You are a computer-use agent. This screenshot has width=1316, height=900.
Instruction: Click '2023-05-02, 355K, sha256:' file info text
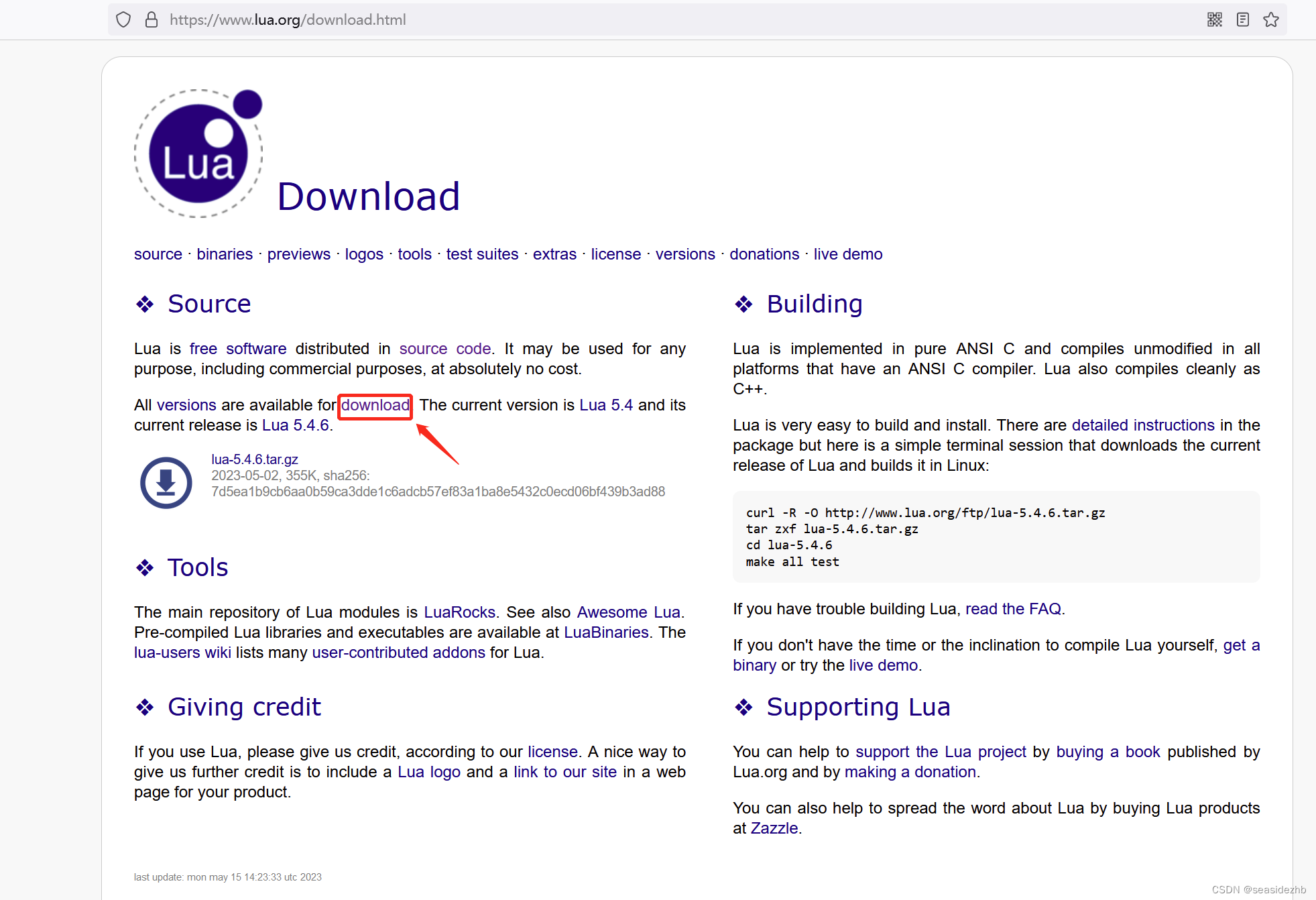(x=290, y=475)
